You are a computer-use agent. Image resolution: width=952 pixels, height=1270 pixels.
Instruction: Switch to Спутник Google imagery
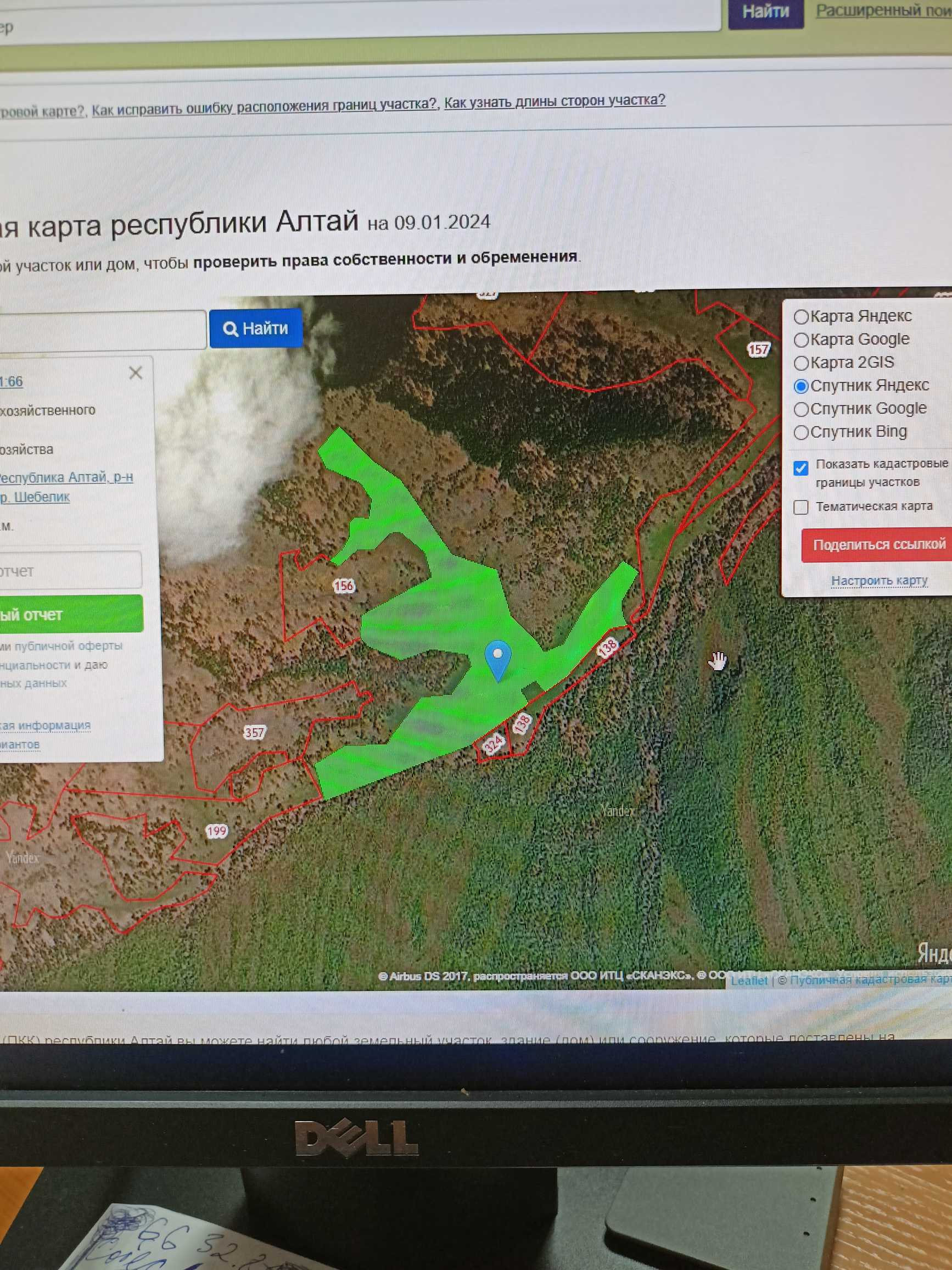click(801, 409)
